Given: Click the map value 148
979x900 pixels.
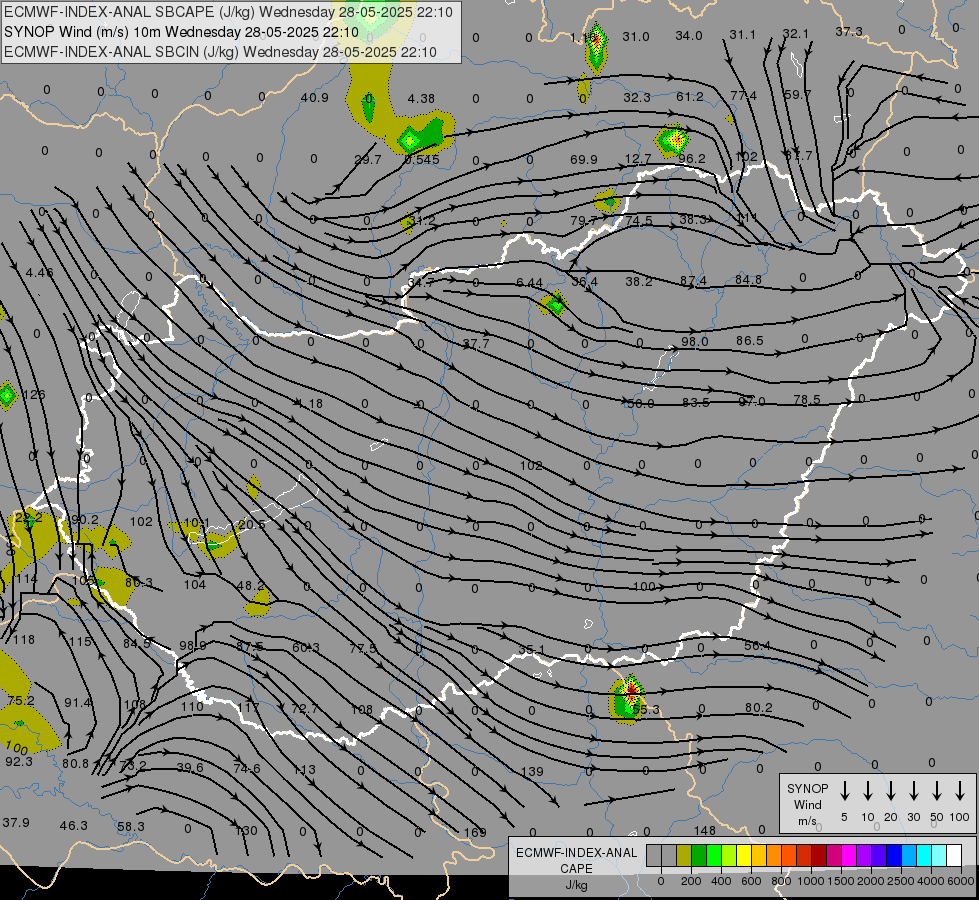Looking at the screenshot, I should click(x=704, y=830).
